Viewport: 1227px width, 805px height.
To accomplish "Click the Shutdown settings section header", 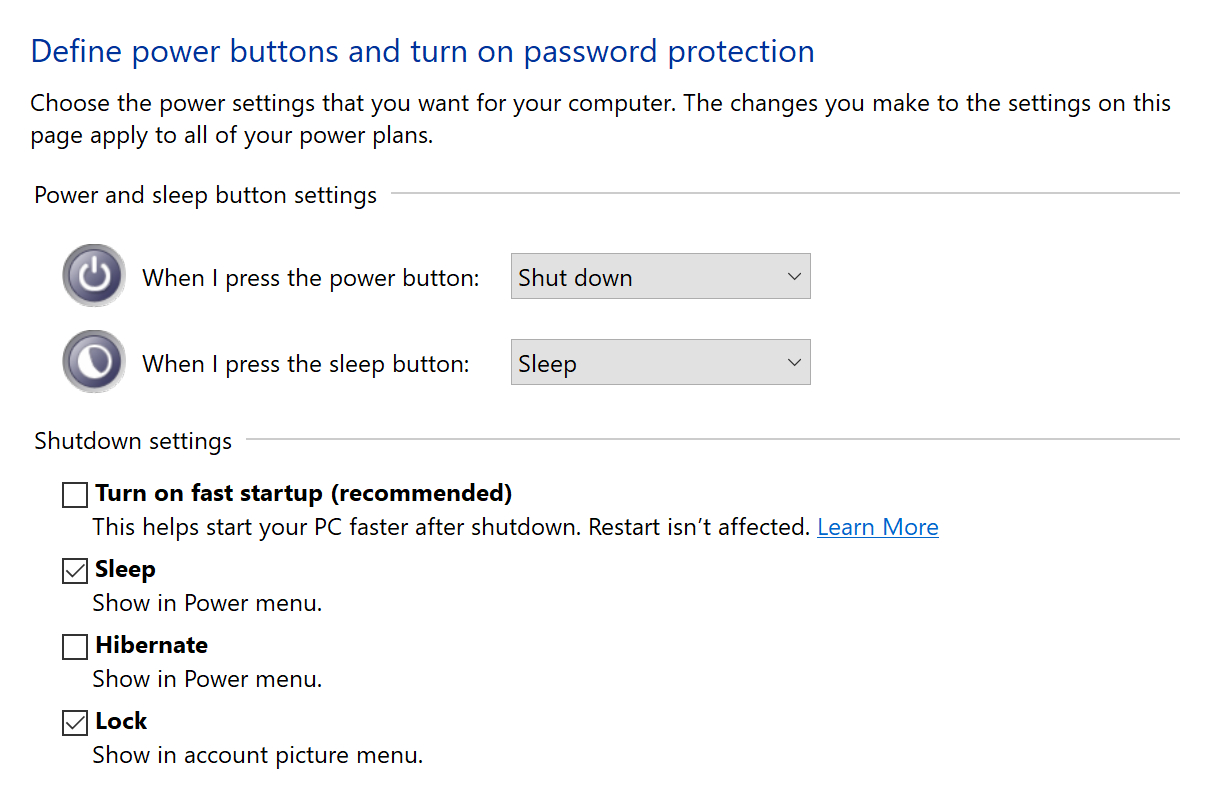I will [x=133, y=441].
